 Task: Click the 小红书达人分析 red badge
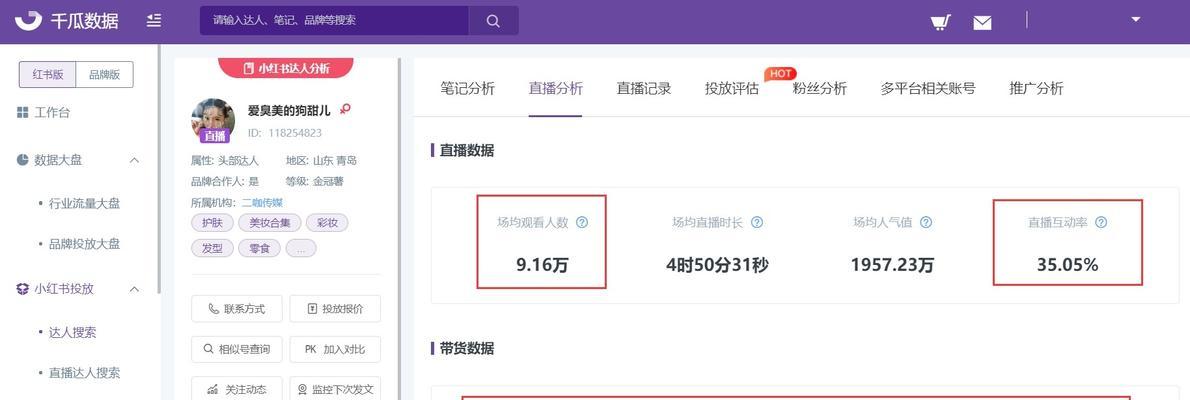[x=286, y=68]
